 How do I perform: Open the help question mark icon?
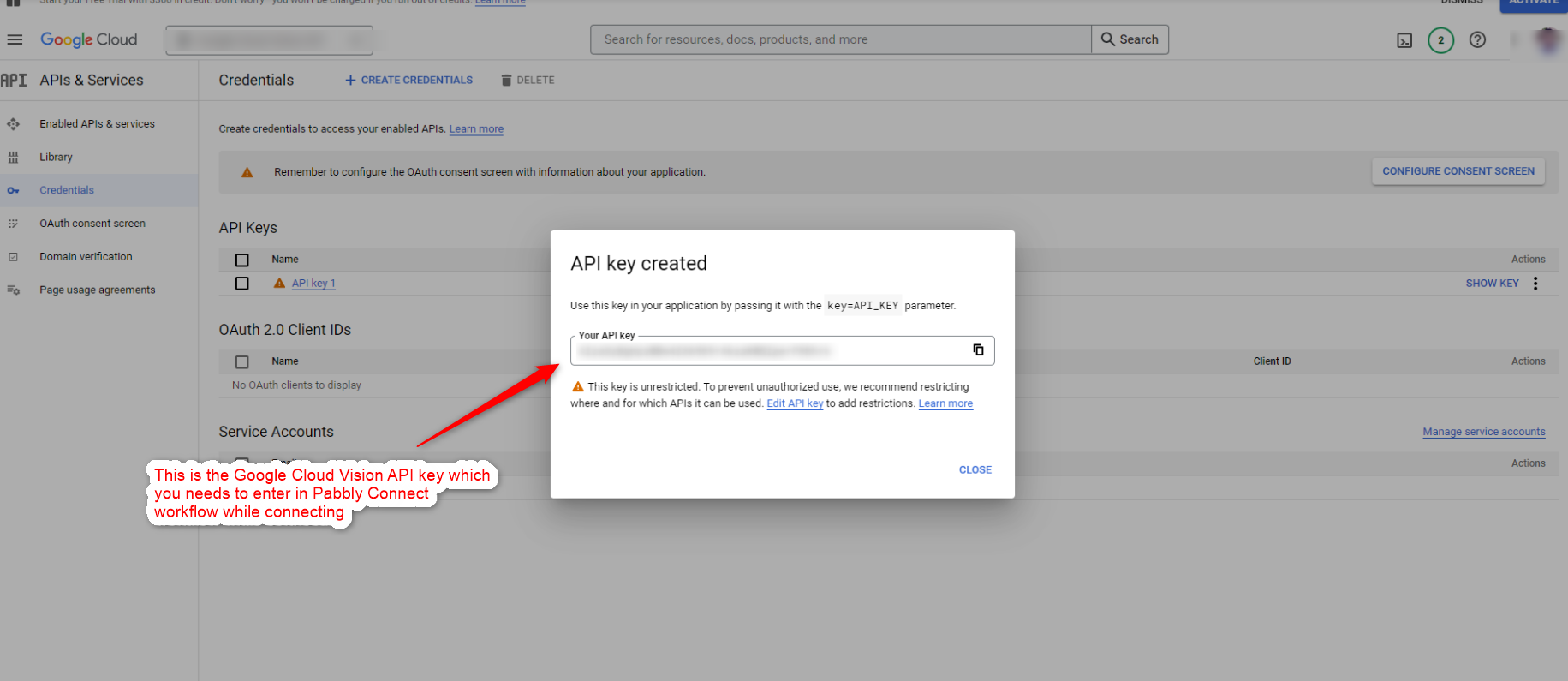pos(1477,39)
